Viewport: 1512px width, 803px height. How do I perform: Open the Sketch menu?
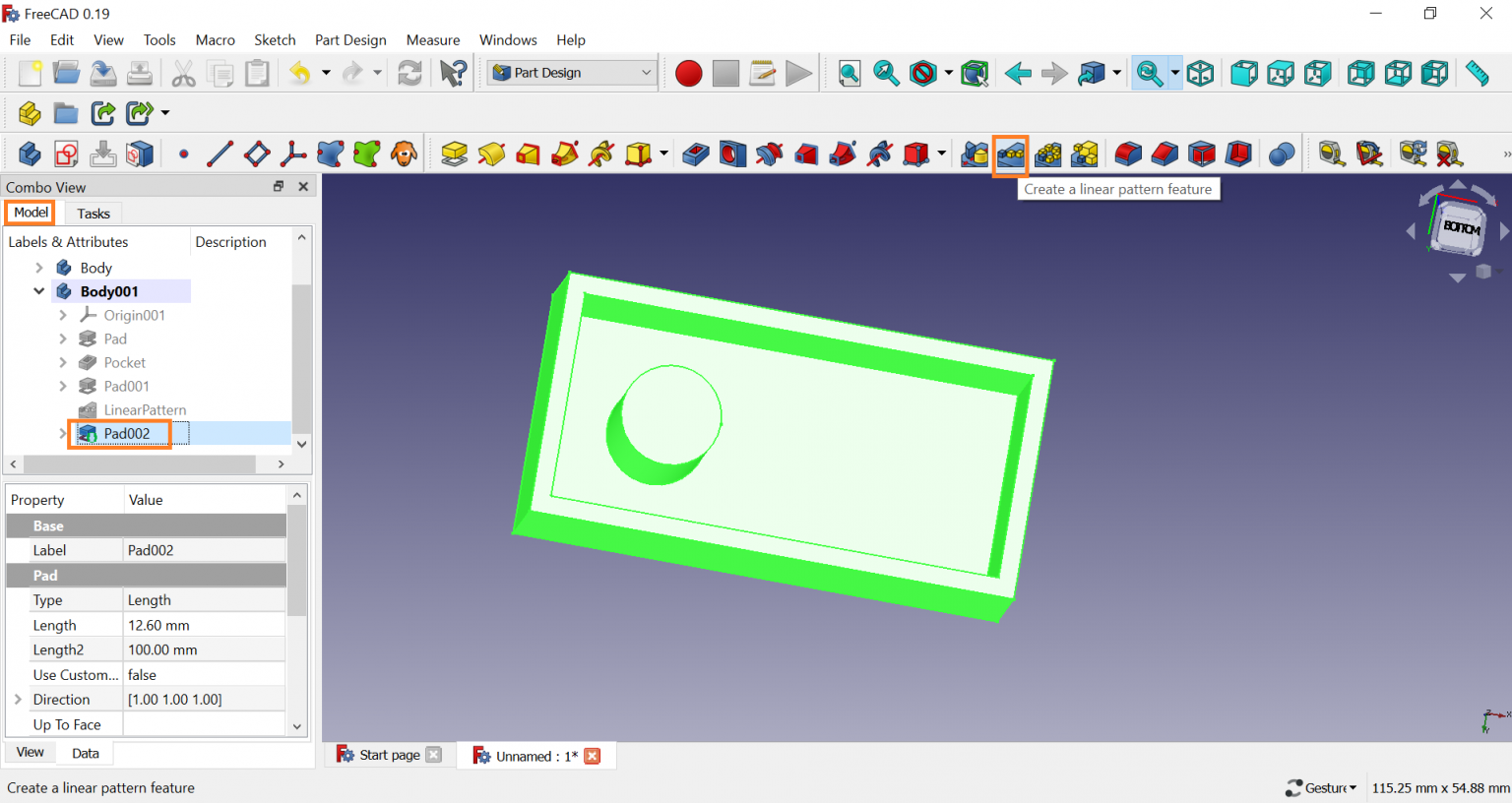click(275, 40)
